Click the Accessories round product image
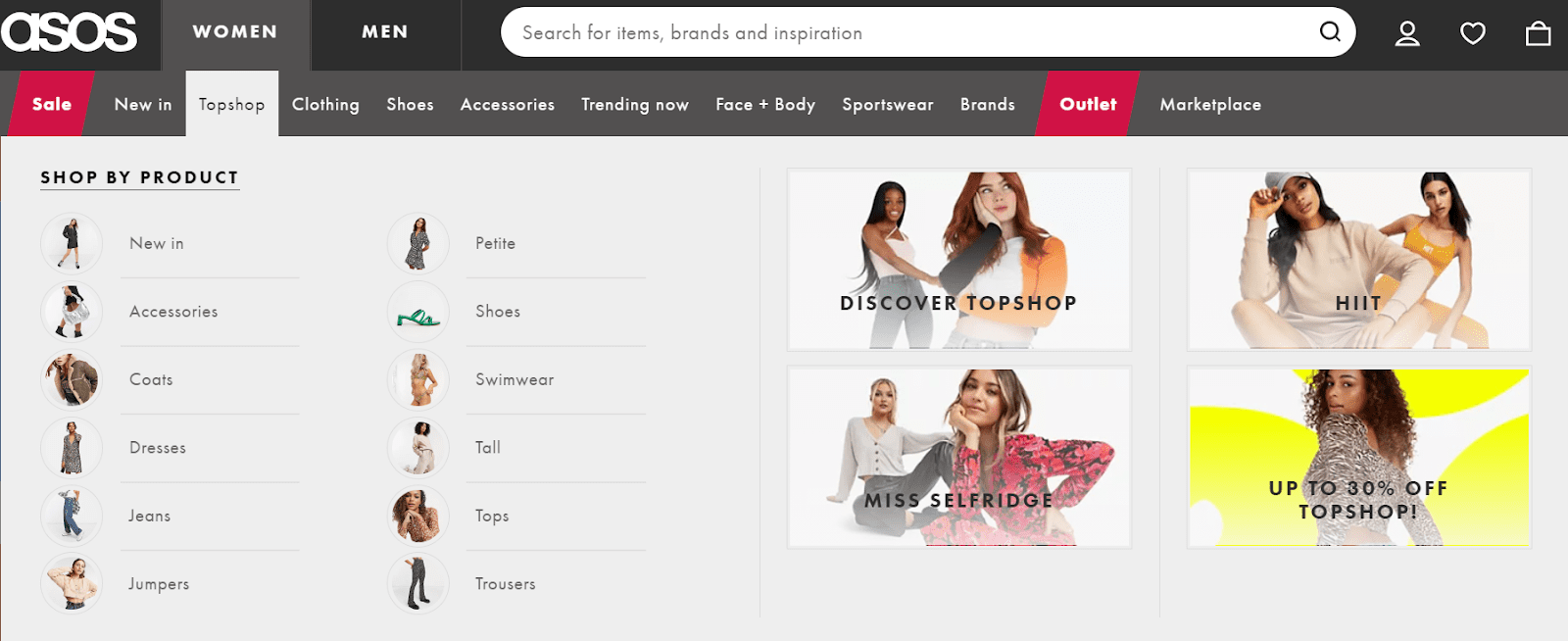The image size is (1568, 641). coord(72,312)
